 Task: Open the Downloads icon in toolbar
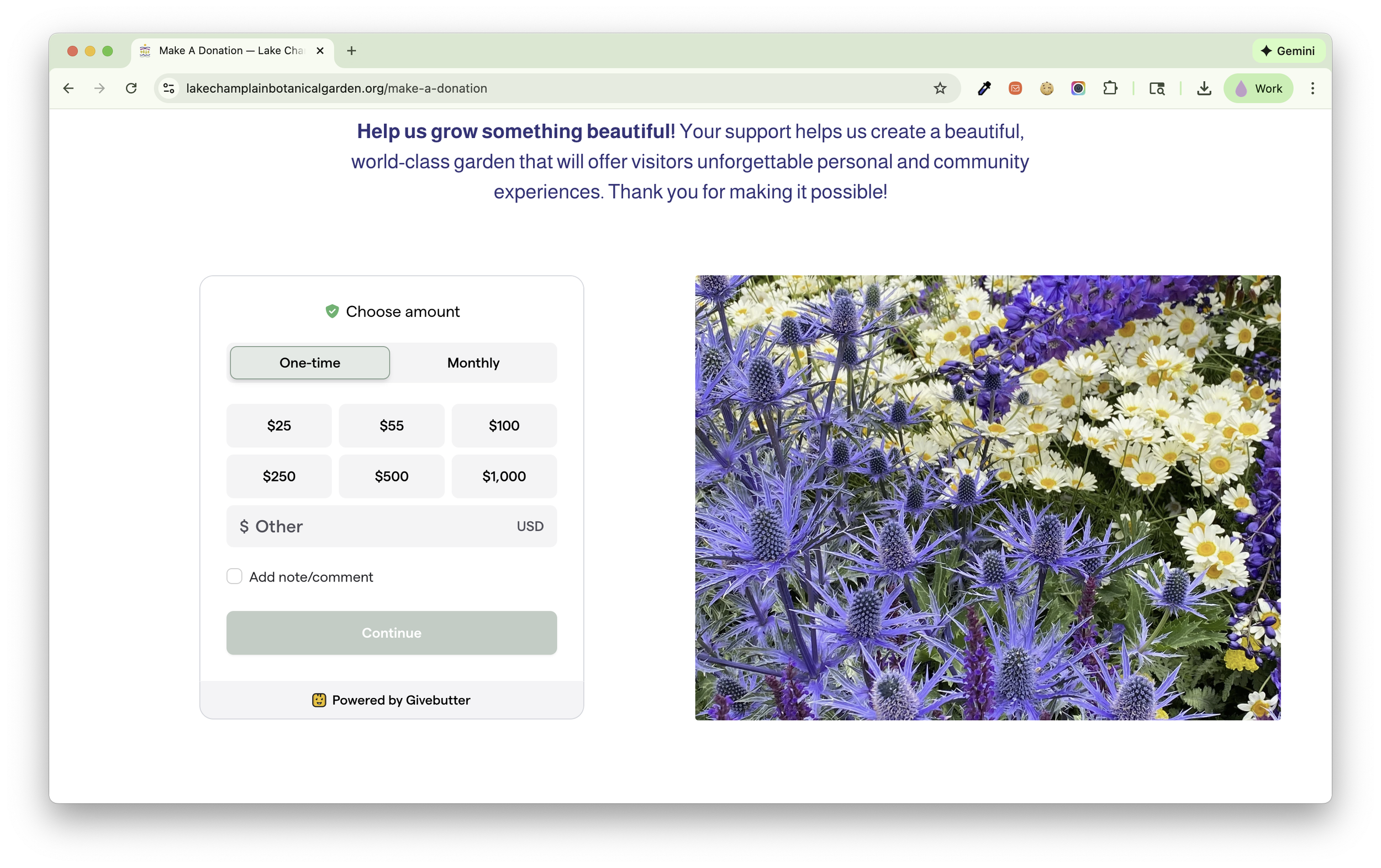click(1204, 88)
